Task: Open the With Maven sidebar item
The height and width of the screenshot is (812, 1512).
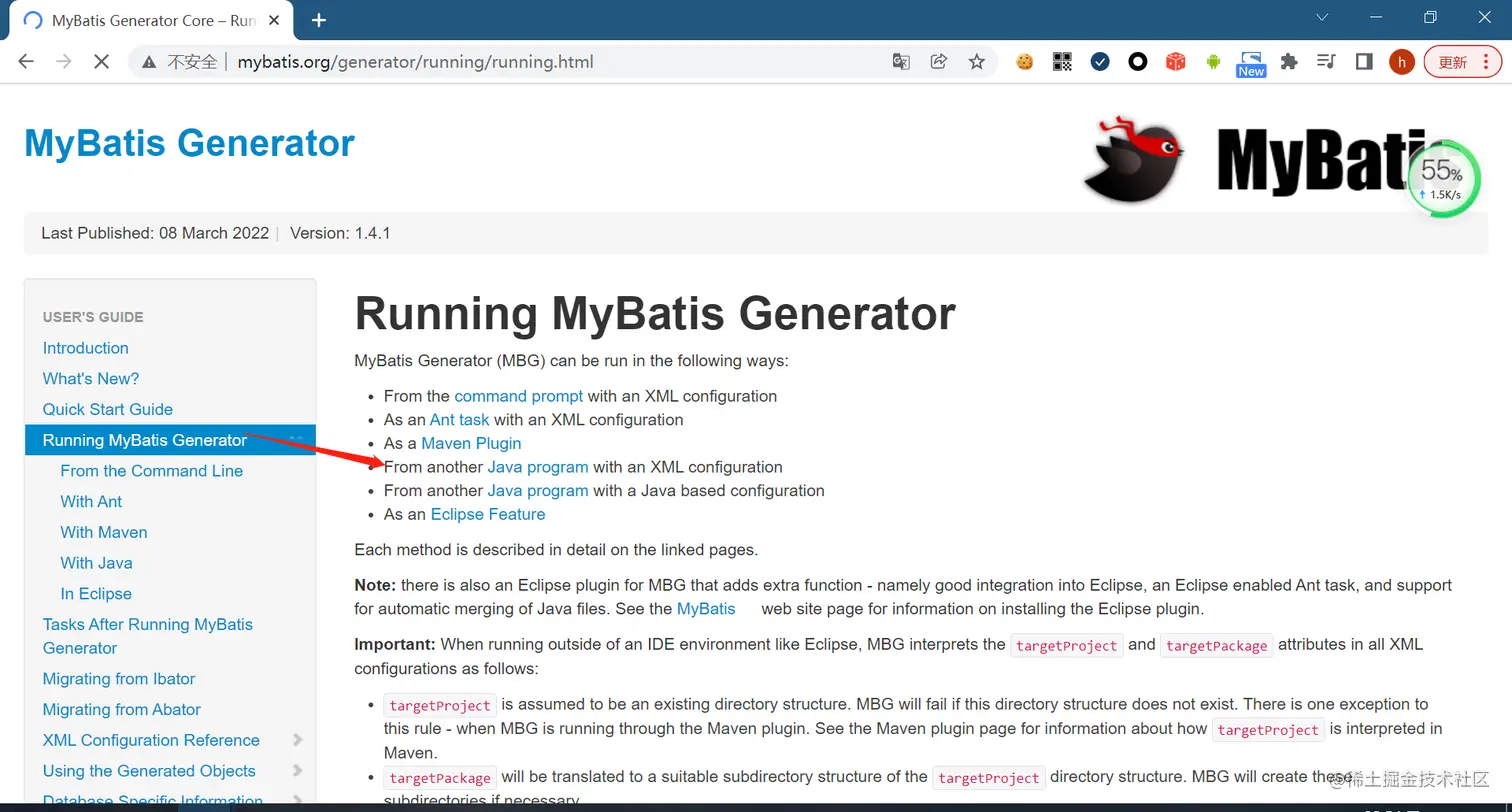Action: coord(104,532)
